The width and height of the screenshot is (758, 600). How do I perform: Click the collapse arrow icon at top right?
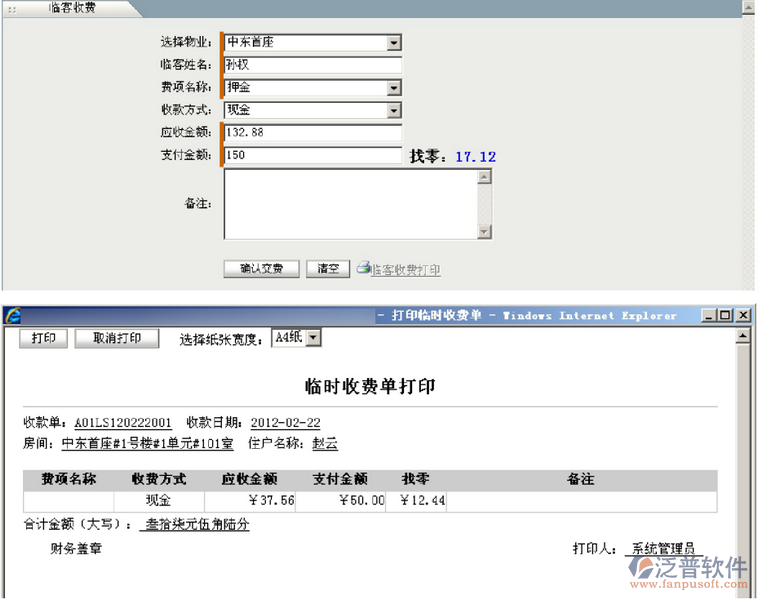(747, 7)
